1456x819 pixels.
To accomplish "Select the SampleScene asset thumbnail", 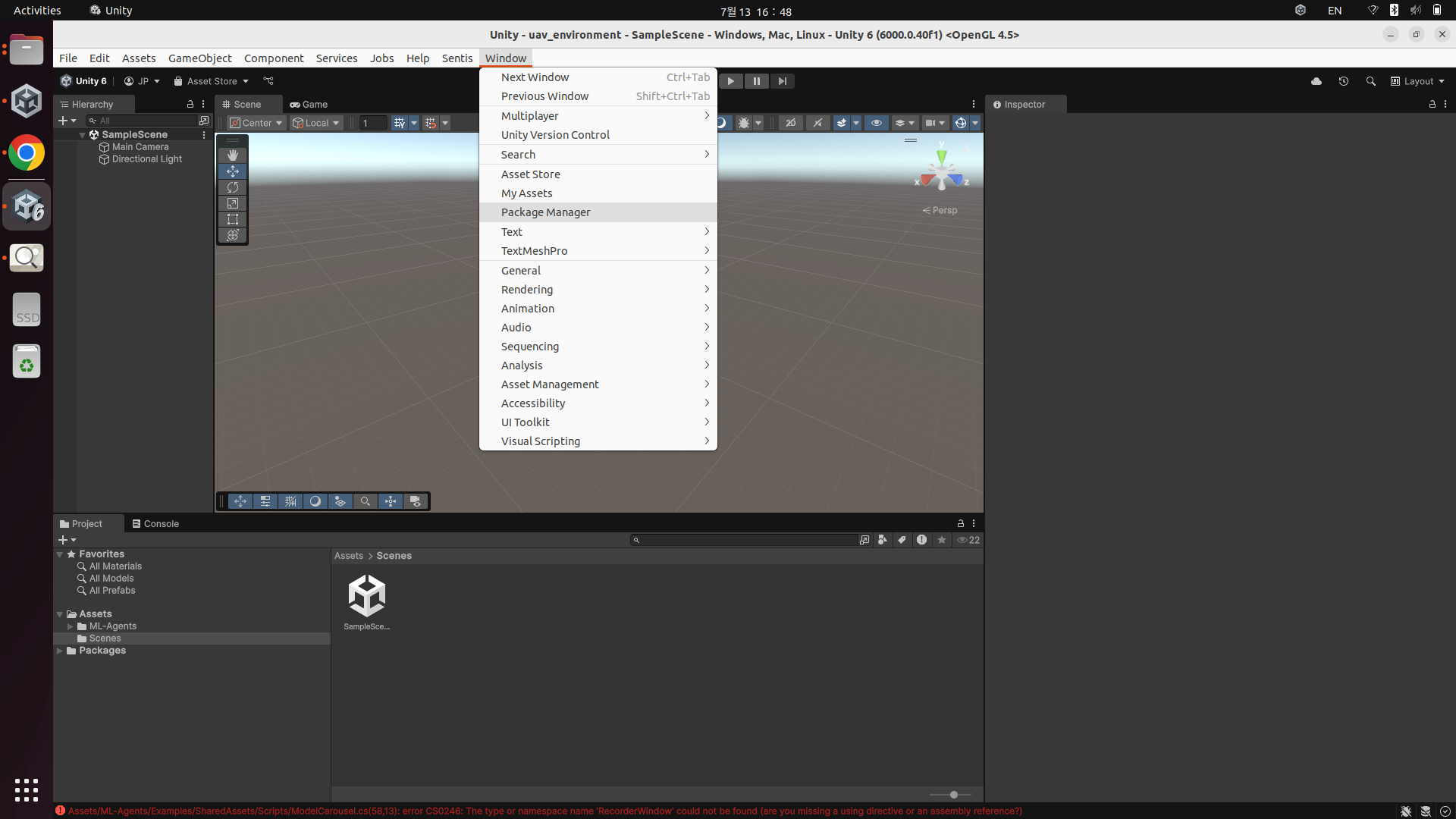I will 366,597.
